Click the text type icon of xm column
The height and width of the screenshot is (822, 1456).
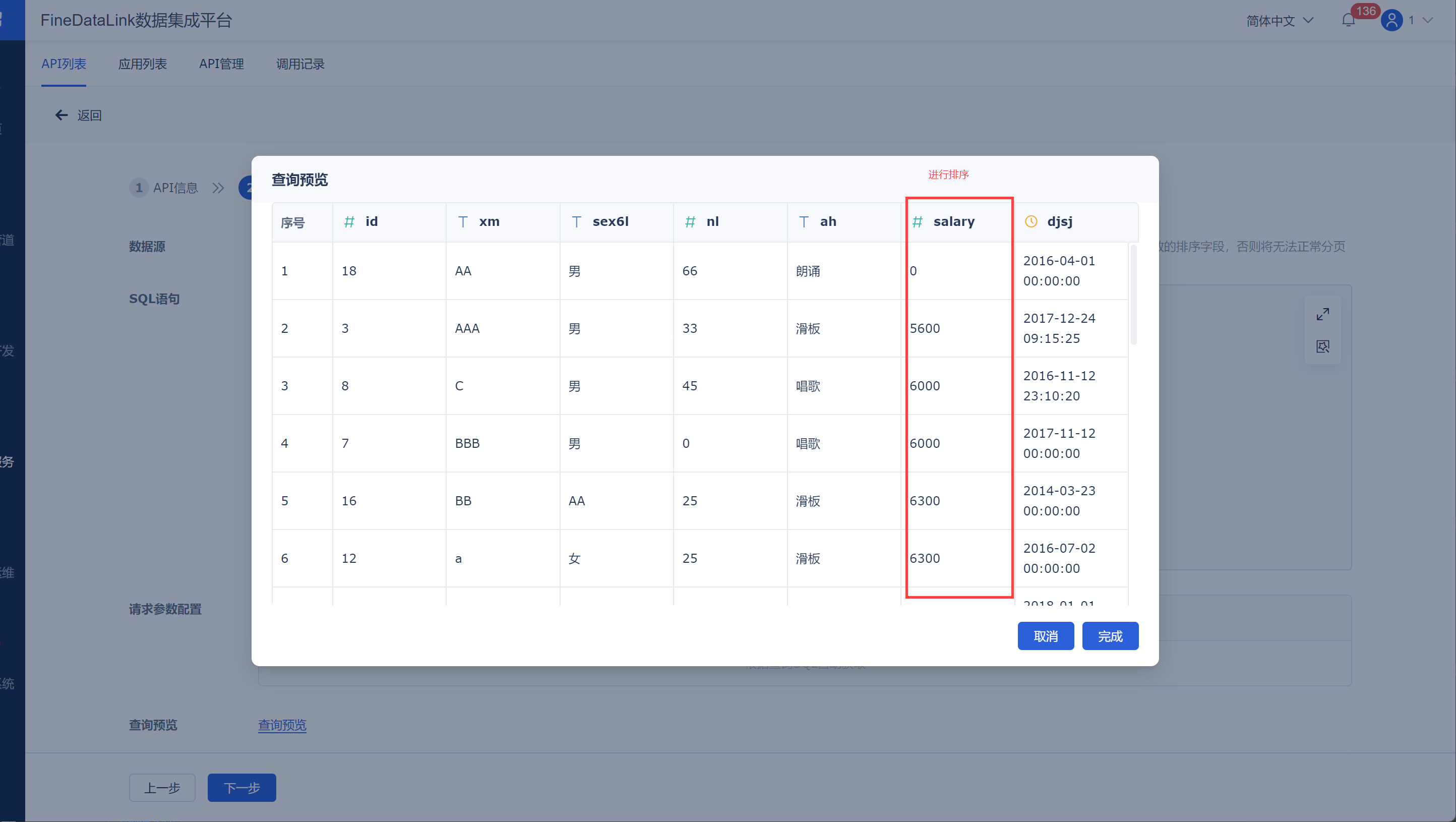(x=463, y=221)
